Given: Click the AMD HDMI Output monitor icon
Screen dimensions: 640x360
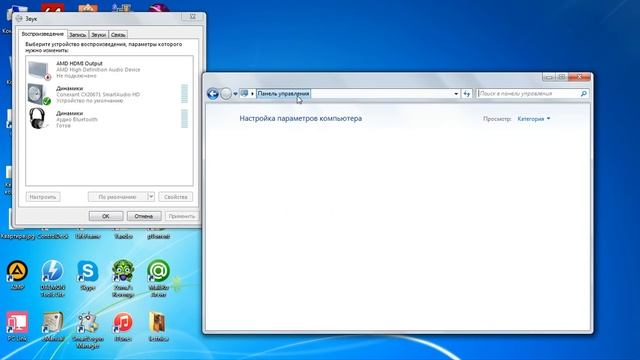Looking at the screenshot, I should pos(39,70).
